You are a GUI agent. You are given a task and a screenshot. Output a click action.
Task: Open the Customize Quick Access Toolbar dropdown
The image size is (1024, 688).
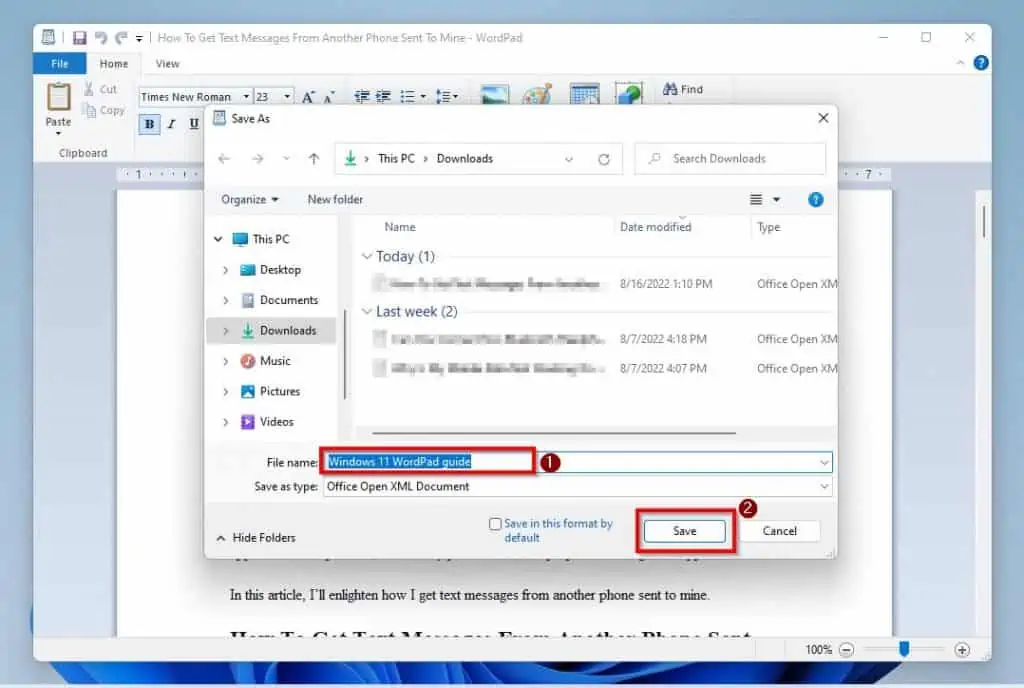pos(139,39)
